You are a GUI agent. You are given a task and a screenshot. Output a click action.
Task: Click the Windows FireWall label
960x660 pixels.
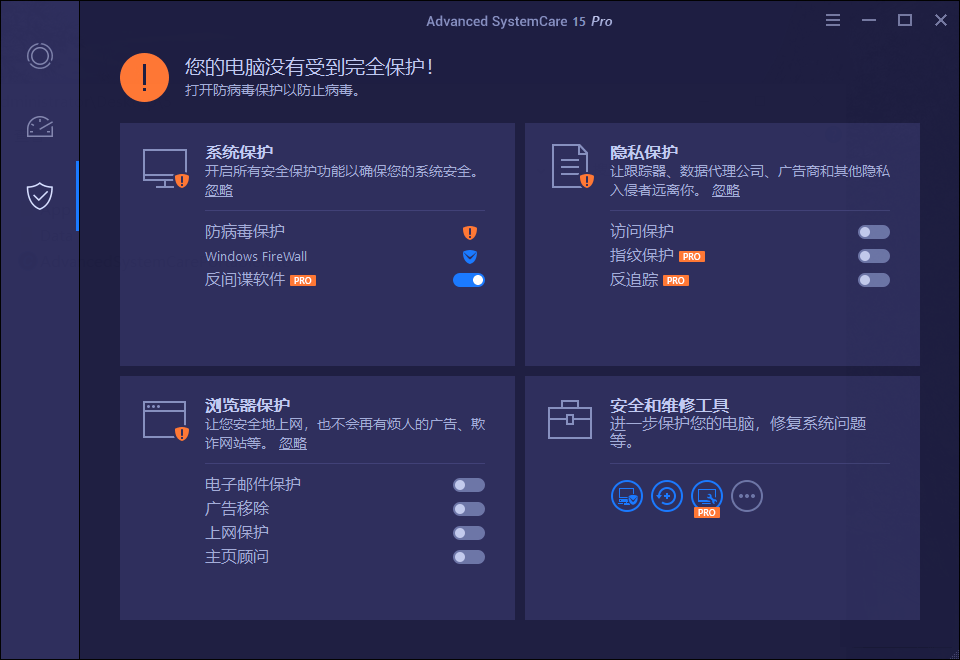point(256,257)
